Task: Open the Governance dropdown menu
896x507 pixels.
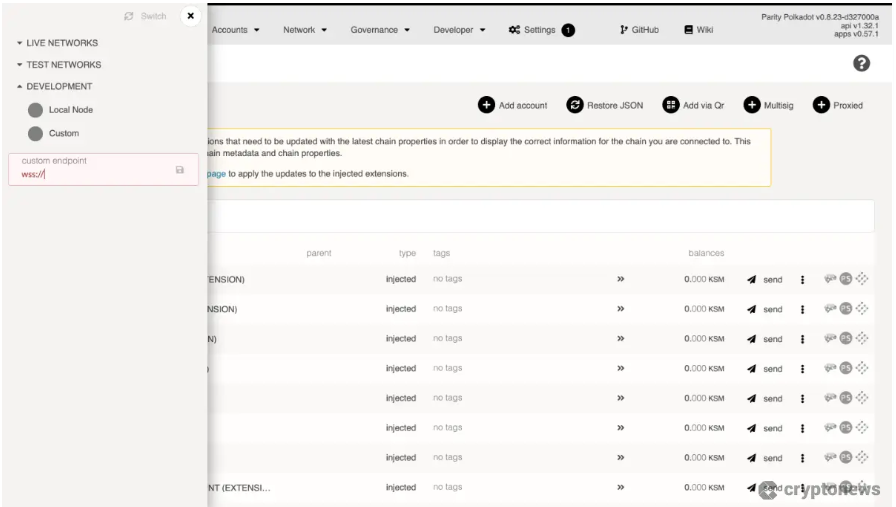Action: click(380, 30)
